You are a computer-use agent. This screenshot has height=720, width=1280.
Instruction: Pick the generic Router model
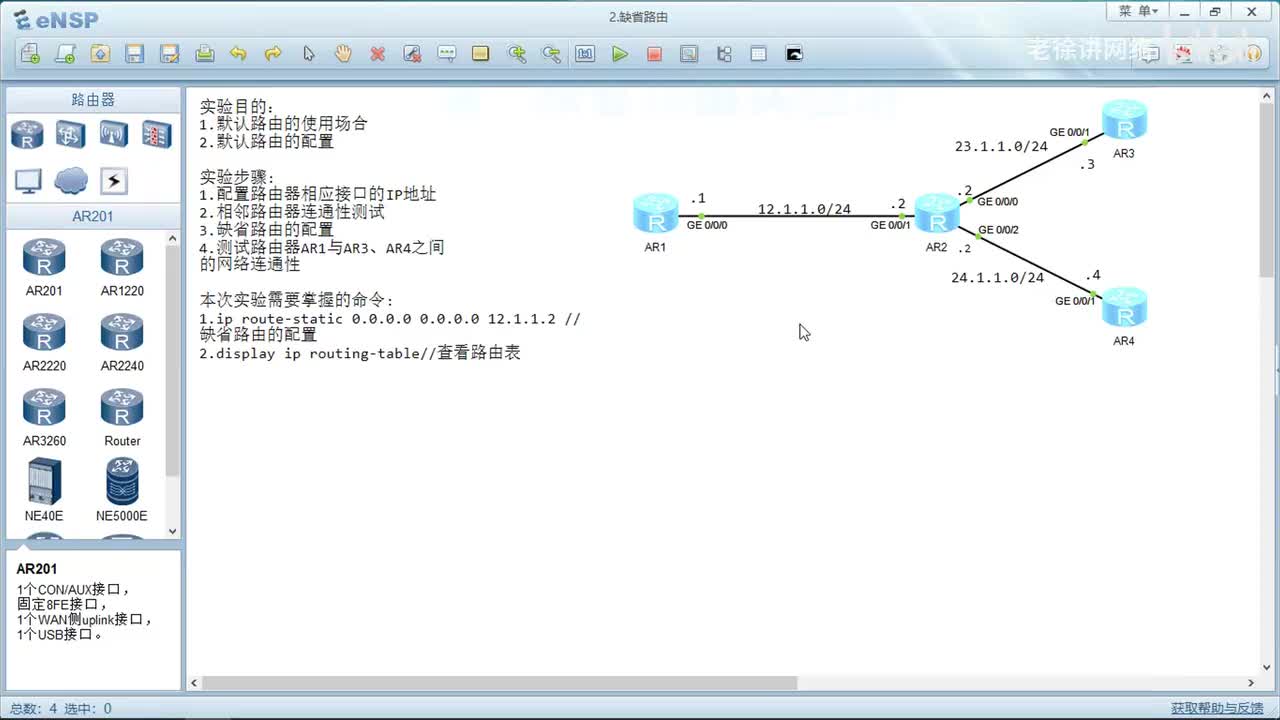[x=122, y=417]
